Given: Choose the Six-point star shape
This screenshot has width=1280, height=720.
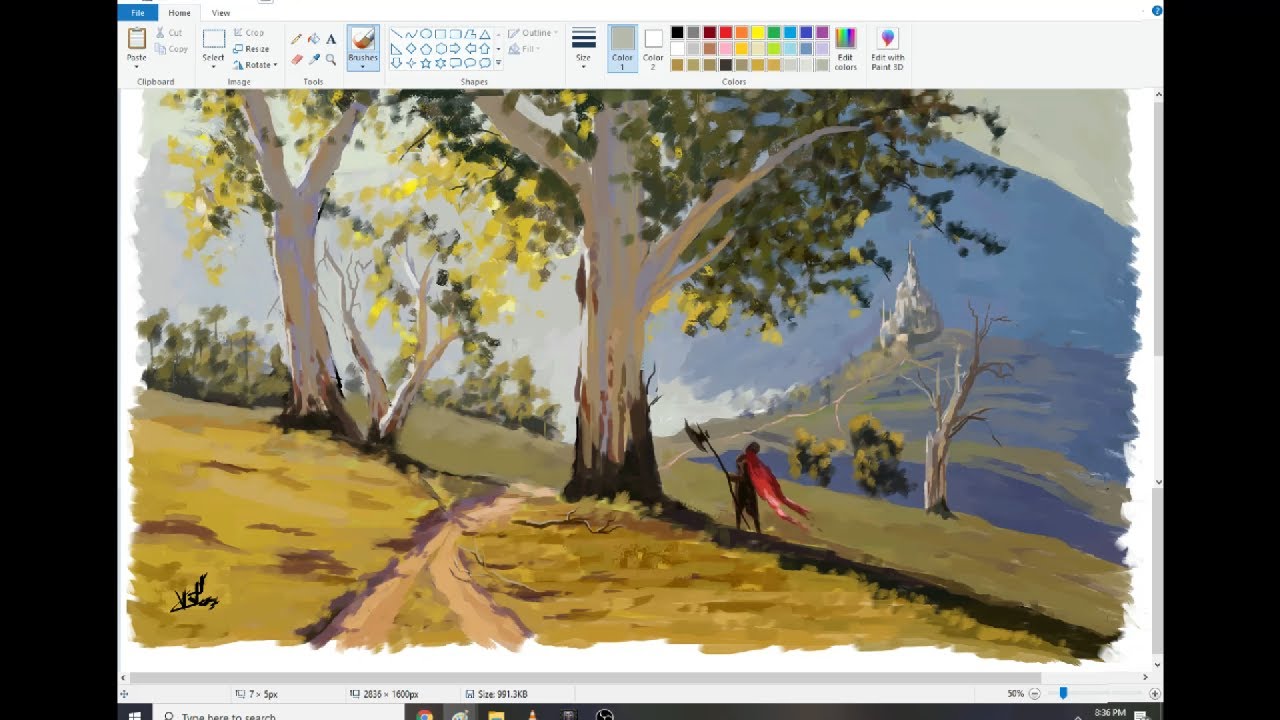Looking at the screenshot, I should click(440, 63).
